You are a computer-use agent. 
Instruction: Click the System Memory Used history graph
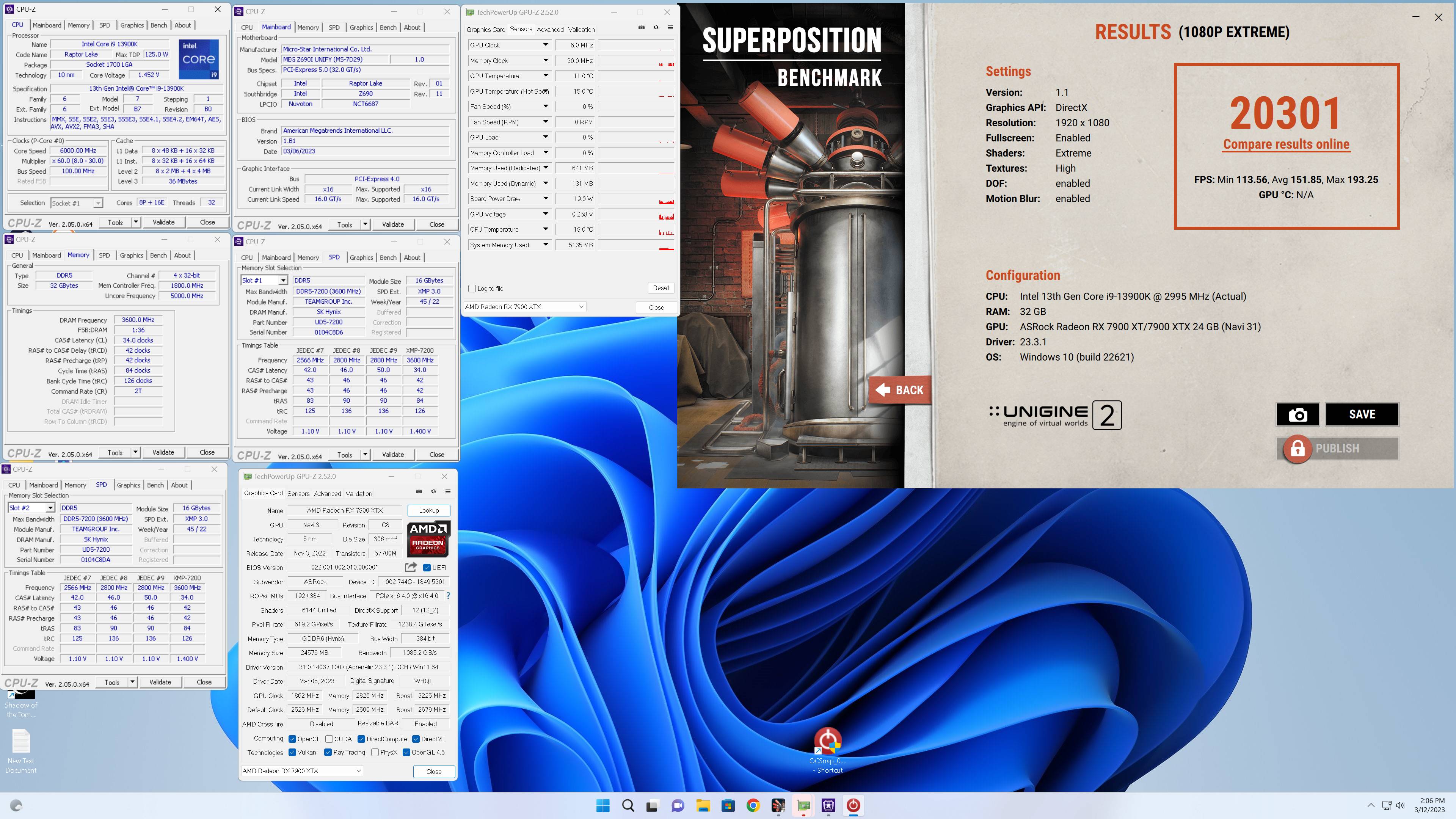point(637,245)
